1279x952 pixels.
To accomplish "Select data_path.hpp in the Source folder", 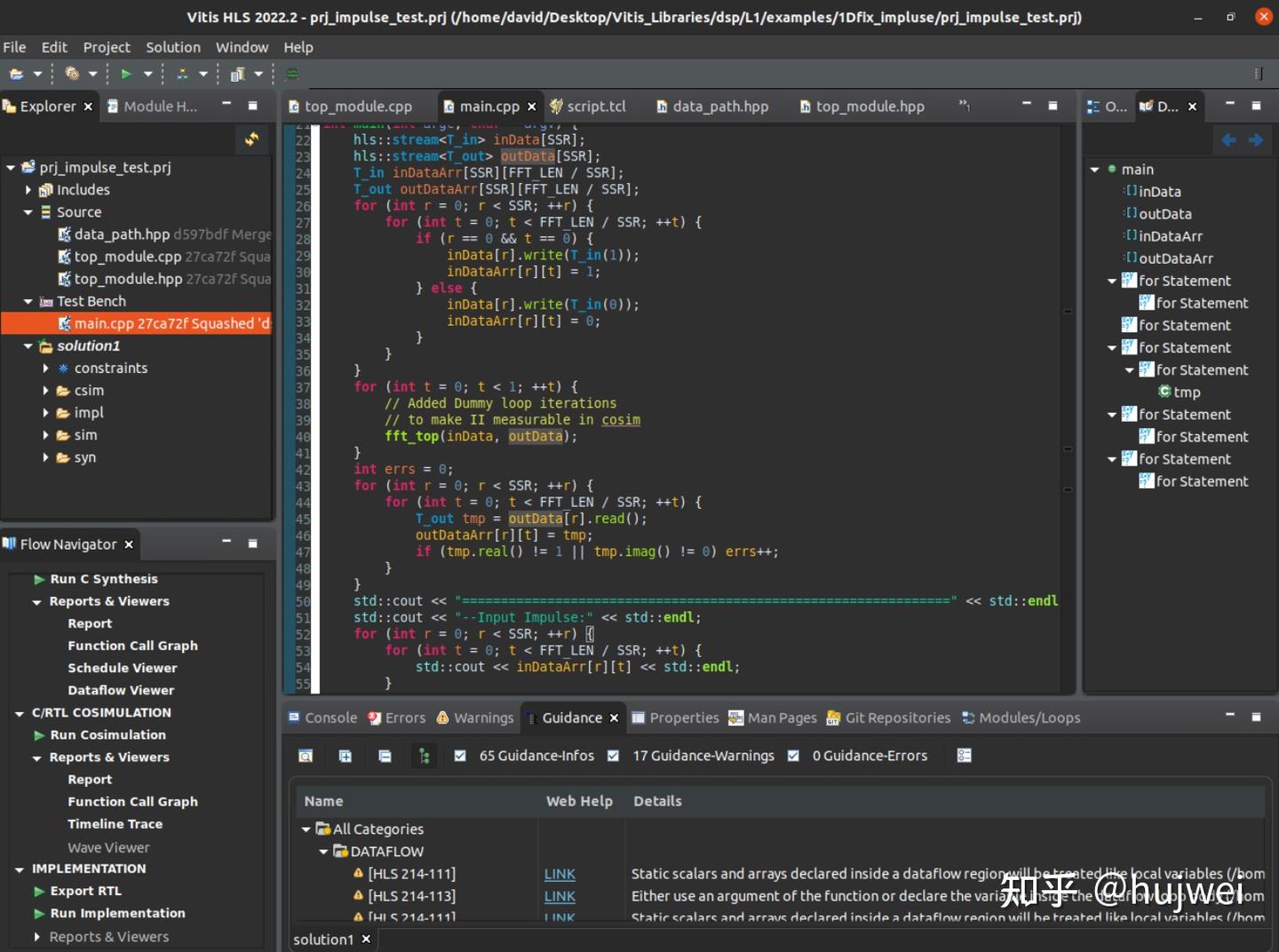I will click(x=122, y=234).
